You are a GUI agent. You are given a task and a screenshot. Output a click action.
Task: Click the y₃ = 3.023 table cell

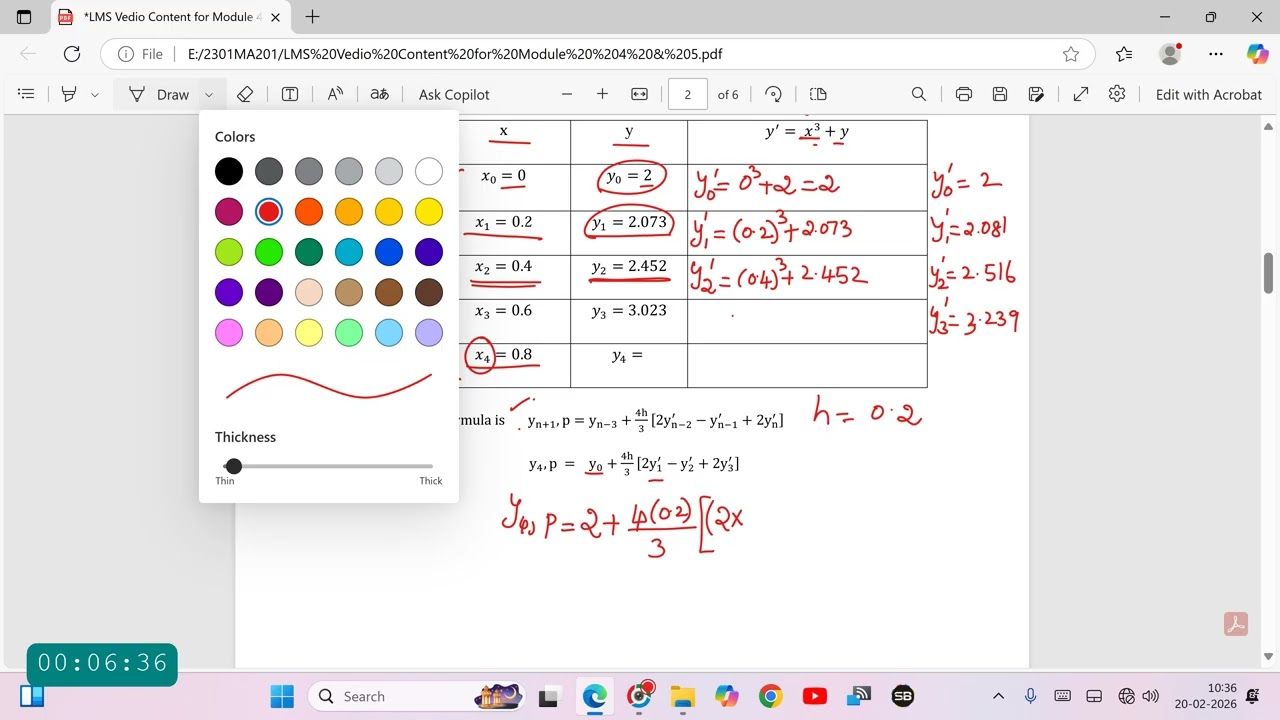[x=629, y=321]
